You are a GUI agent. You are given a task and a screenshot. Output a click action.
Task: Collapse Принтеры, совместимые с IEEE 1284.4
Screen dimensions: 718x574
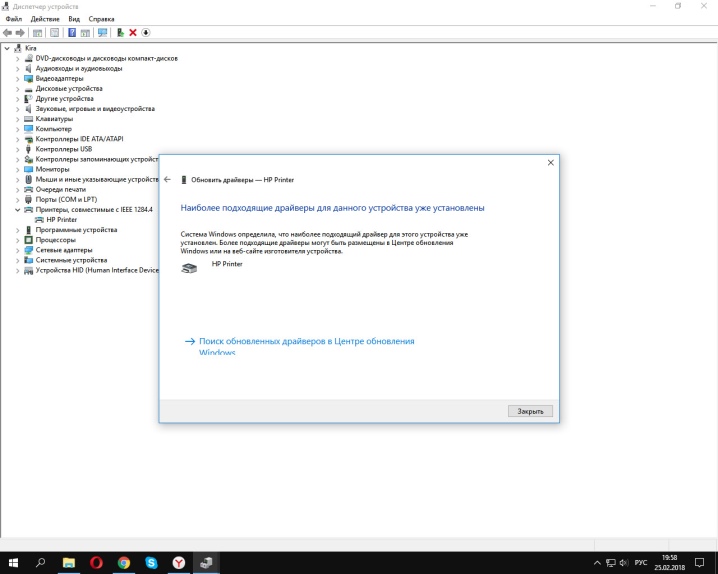pos(17,210)
